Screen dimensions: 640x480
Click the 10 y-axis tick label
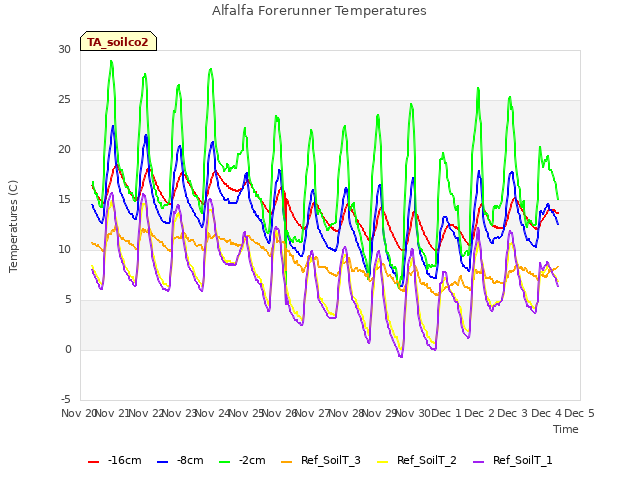(x=64, y=249)
